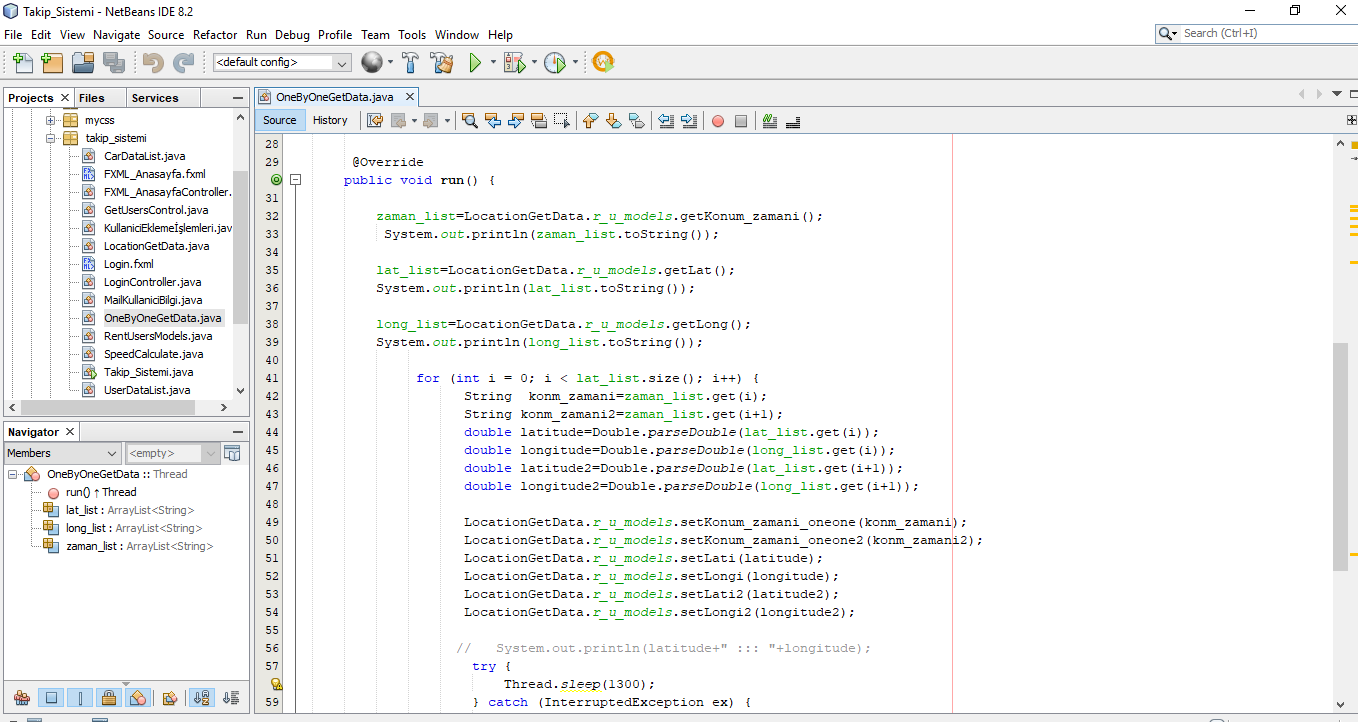The image size is (1358, 722).
Task: Click inside the Search Ctrl+I field
Action: tap(1260, 32)
